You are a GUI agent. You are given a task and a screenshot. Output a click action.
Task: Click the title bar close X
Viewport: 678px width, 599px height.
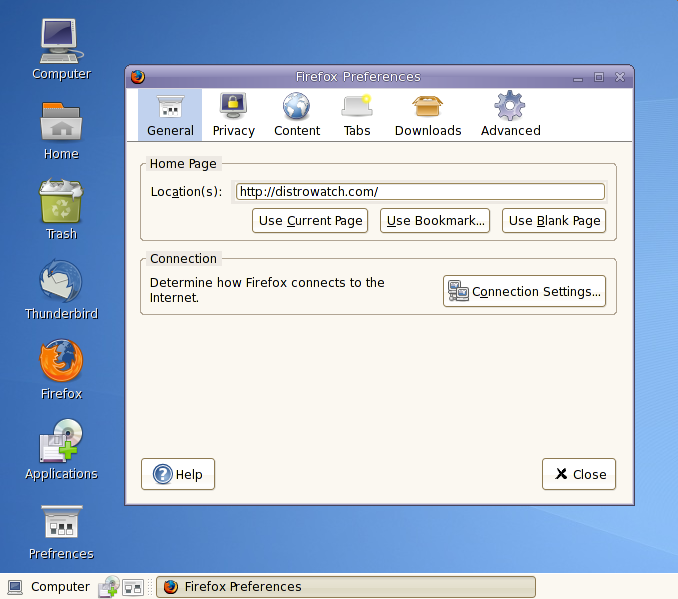[x=620, y=77]
